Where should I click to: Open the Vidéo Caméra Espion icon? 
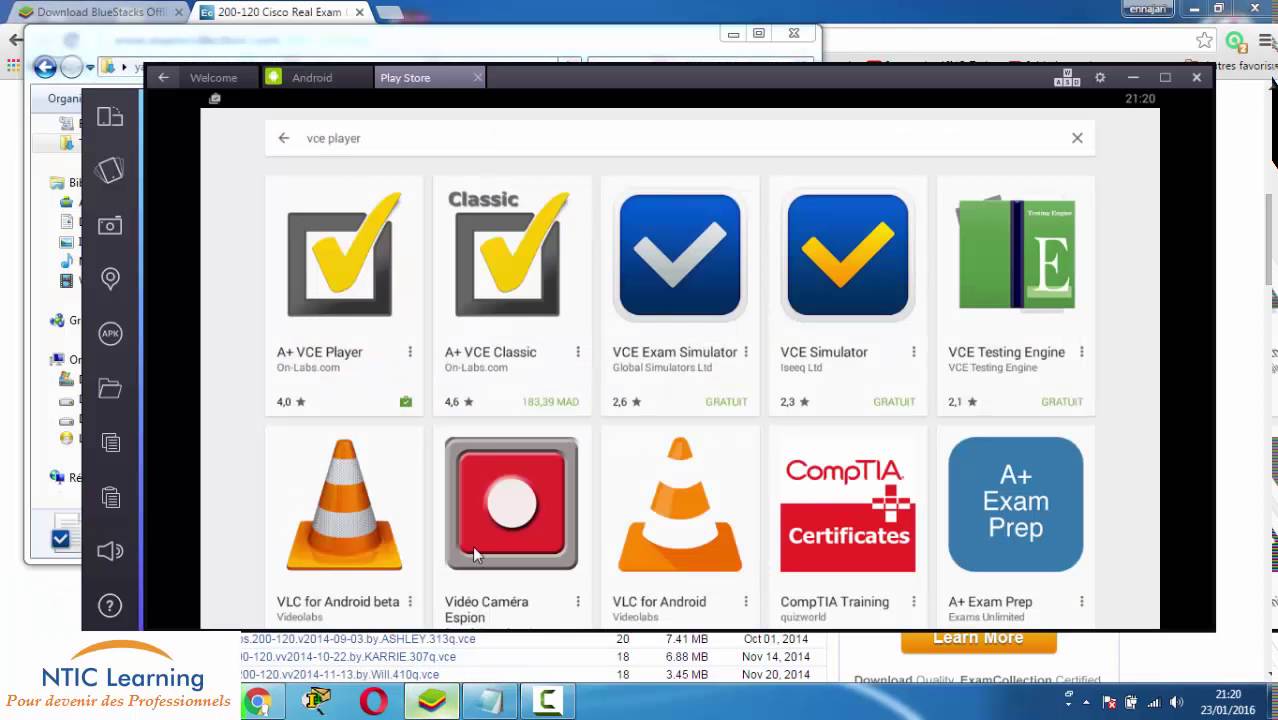point(512,505)
